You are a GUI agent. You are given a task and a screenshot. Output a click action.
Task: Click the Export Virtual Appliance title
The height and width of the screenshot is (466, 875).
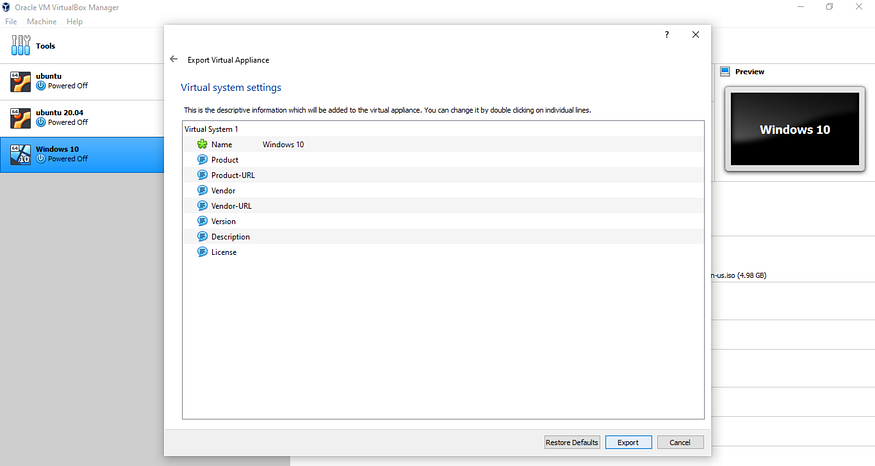[x=228, y=60]
